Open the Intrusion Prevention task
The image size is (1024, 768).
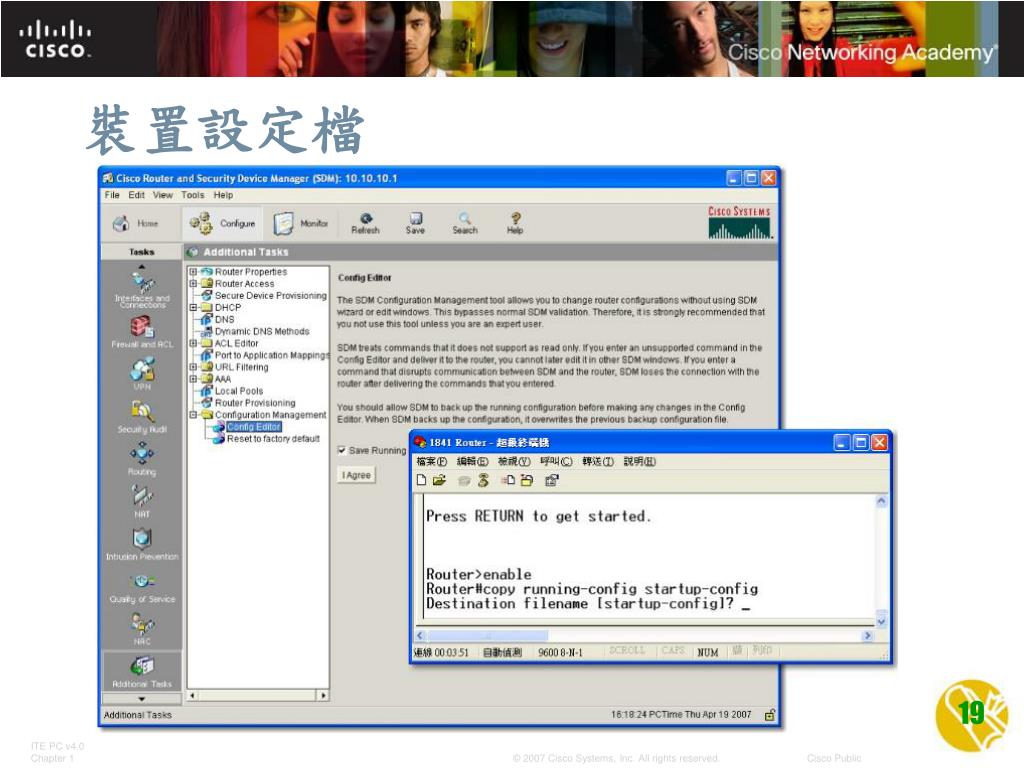click(142, 545)
